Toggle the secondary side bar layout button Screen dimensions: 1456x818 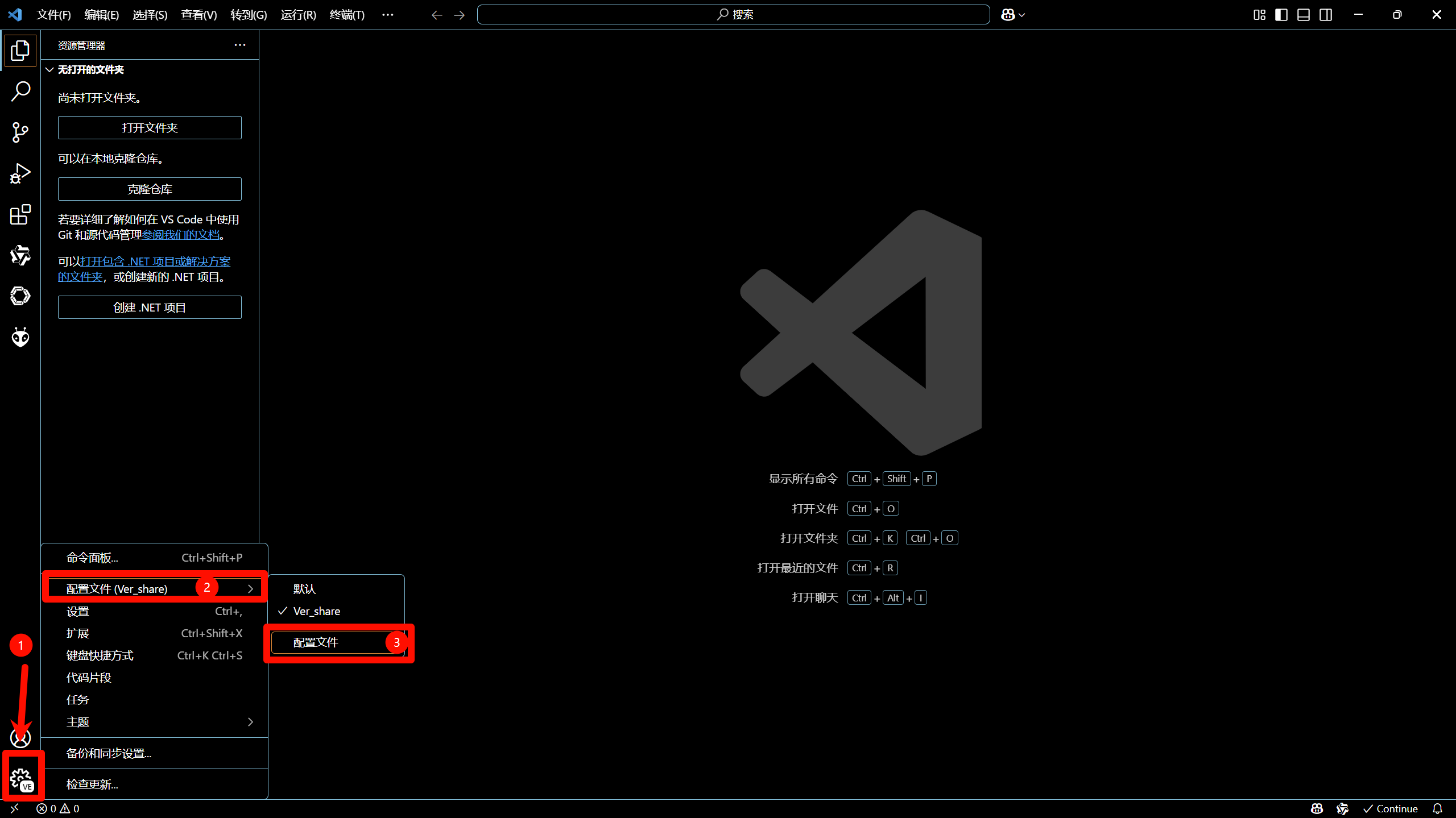click(1326, 15)
